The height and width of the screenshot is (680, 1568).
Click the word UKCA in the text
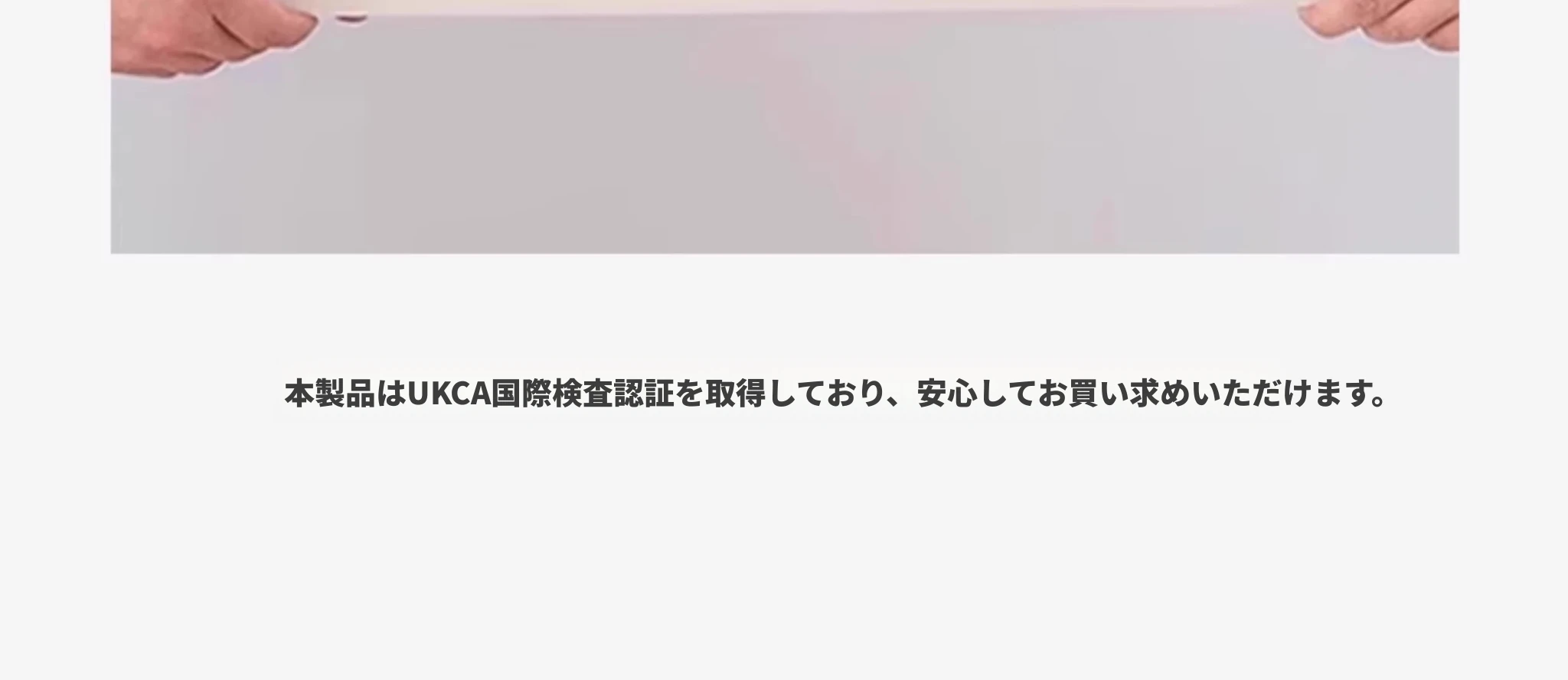pyautogui.click(x=449, y=394)
